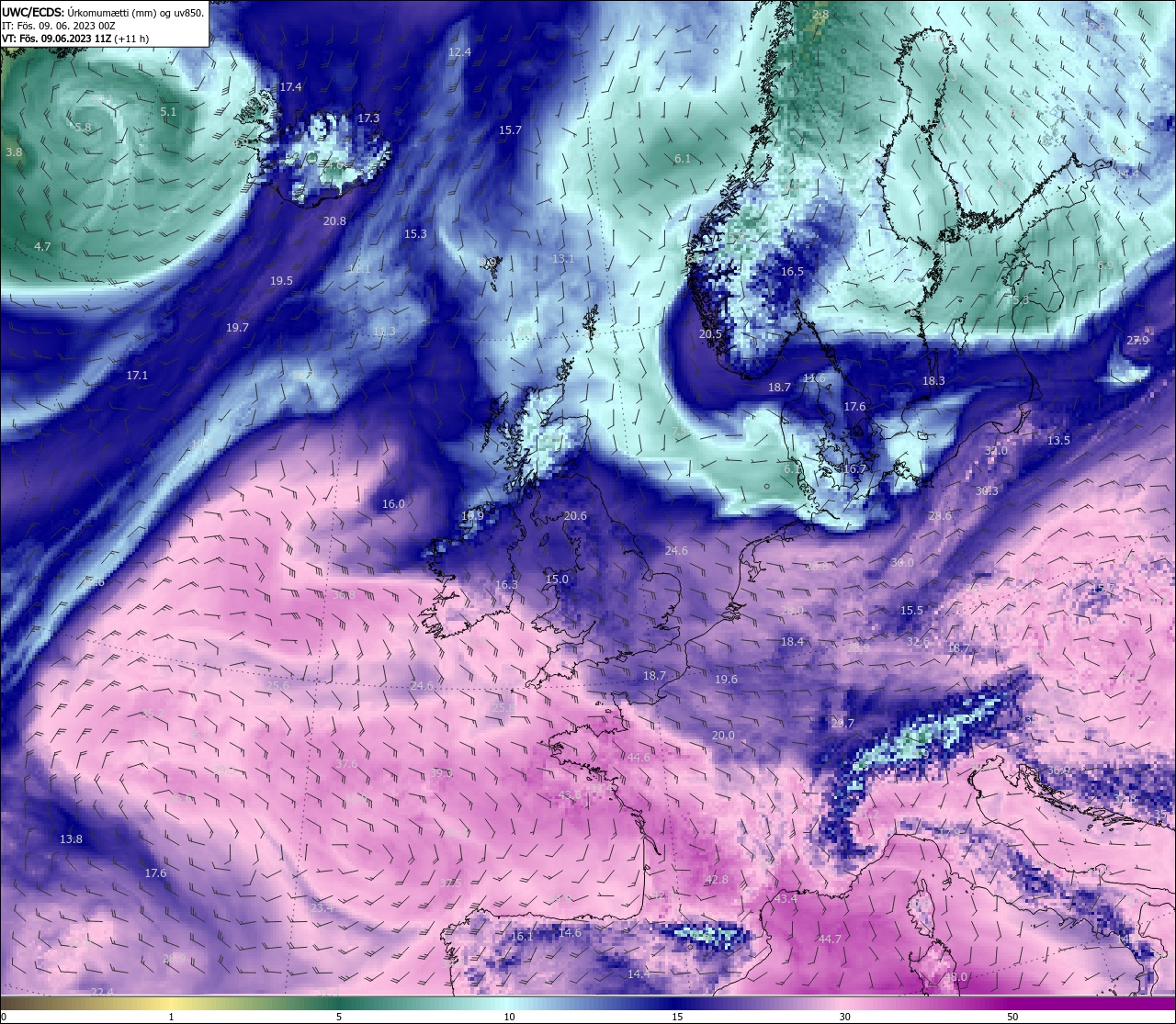
Task: Click the 4.7 value southwest of the low
Action: click(42, 247)
